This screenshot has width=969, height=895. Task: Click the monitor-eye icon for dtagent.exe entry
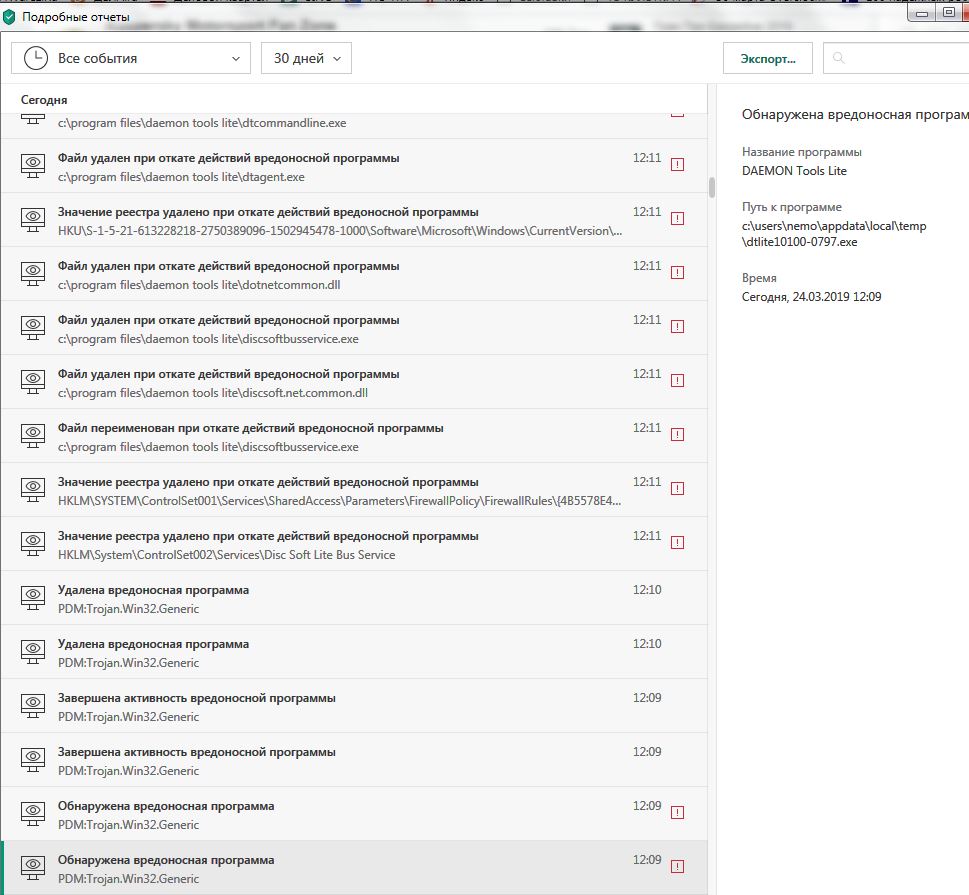pos(34,165)
